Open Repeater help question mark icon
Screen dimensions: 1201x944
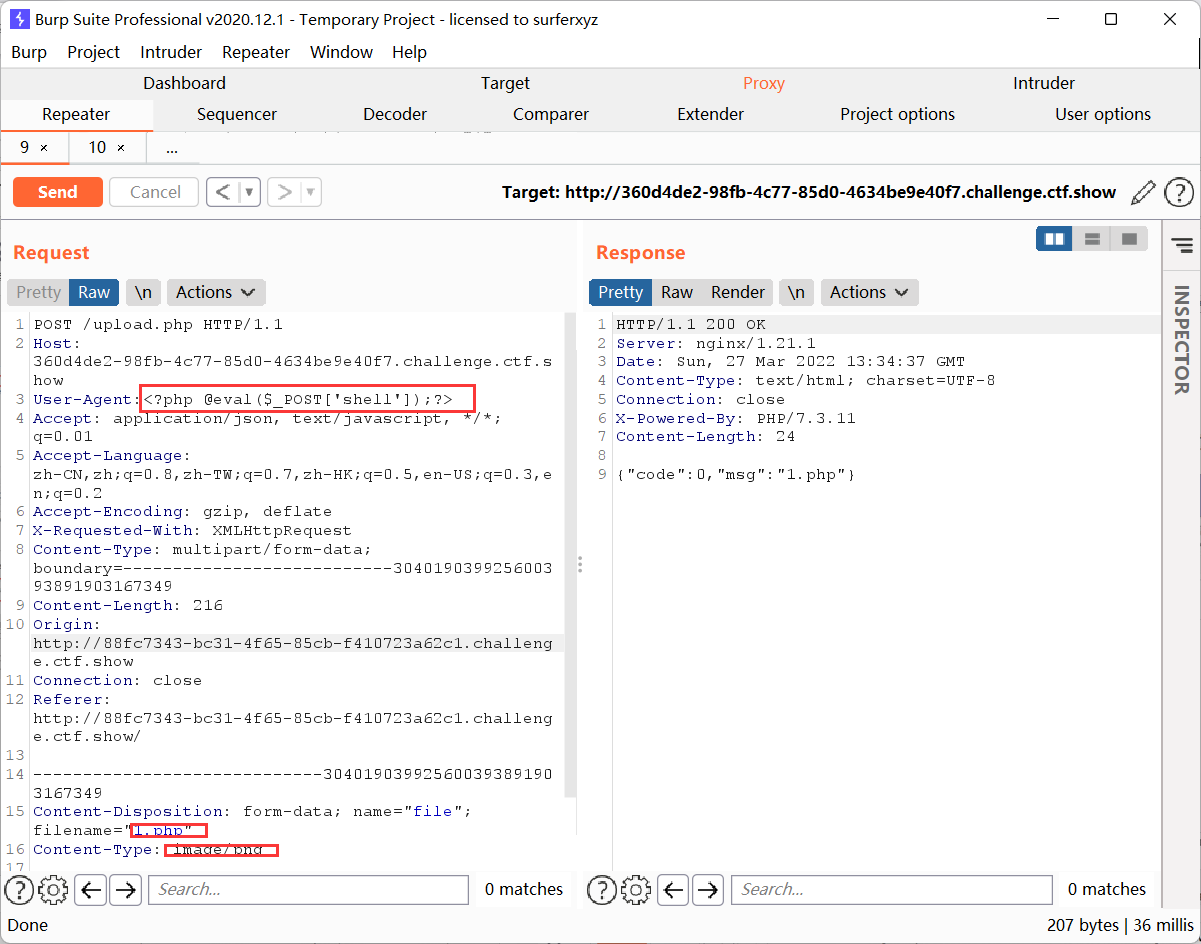click(x=1179, y=192)
